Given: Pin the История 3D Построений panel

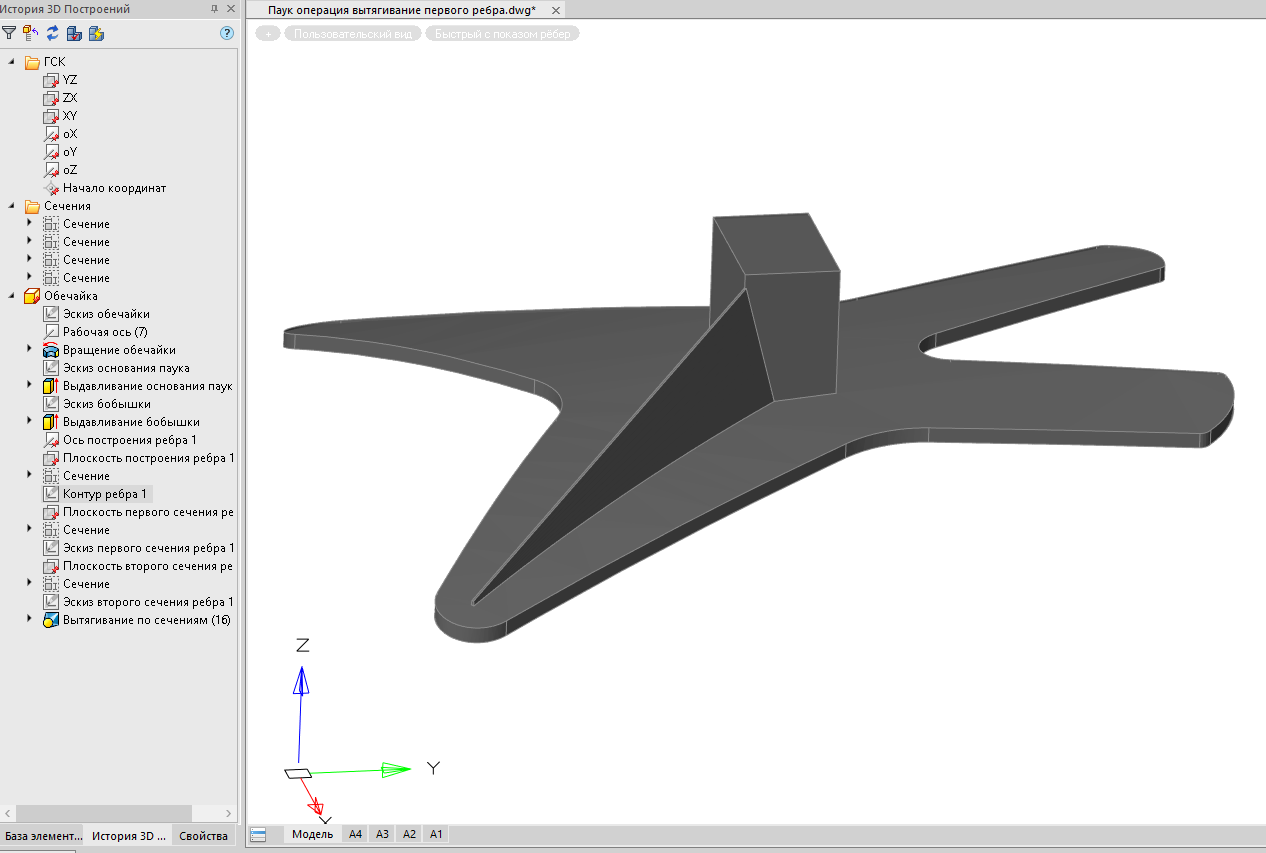Looking at the screenshot, I should pyautogui.click(x=214, y=9).
